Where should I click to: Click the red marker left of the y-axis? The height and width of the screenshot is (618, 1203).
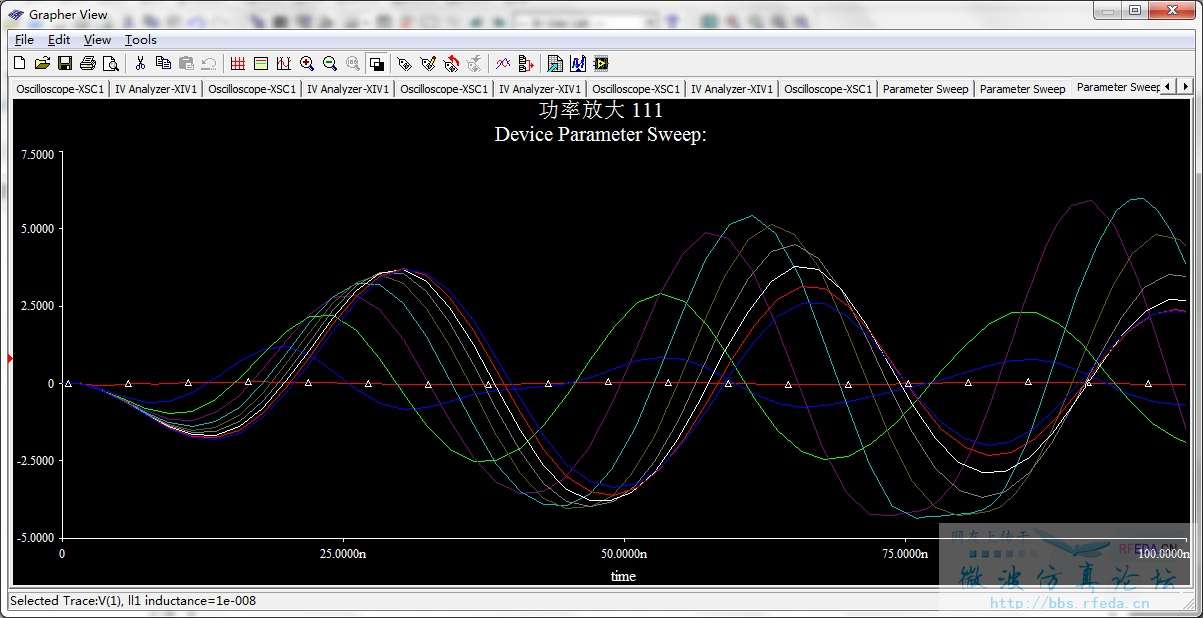pyautogui.click(x=11, y=358)
